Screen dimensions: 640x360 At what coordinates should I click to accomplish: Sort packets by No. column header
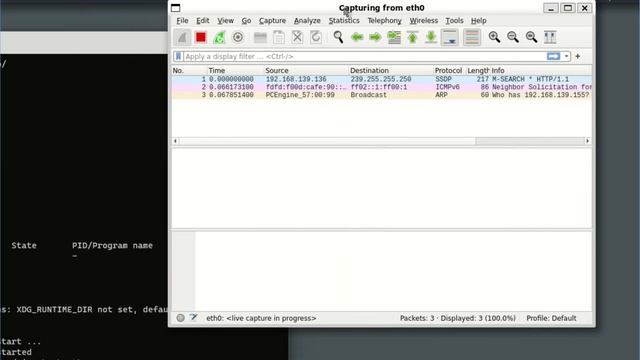tap(189, 71)
